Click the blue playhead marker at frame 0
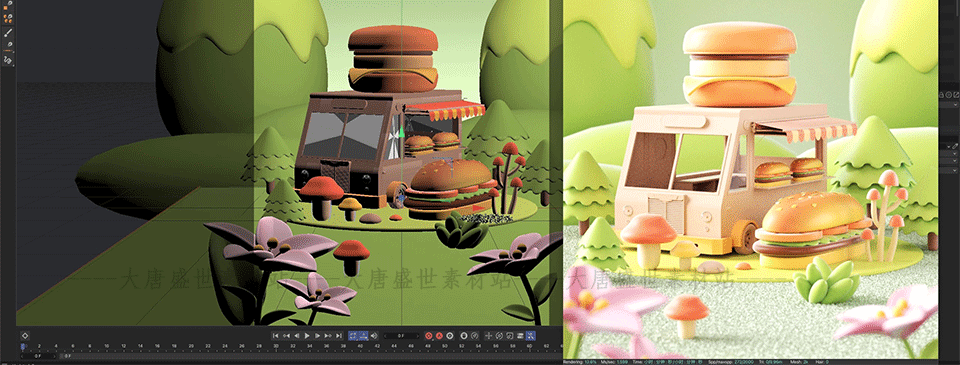960x365 pixels. click(23, 348)
